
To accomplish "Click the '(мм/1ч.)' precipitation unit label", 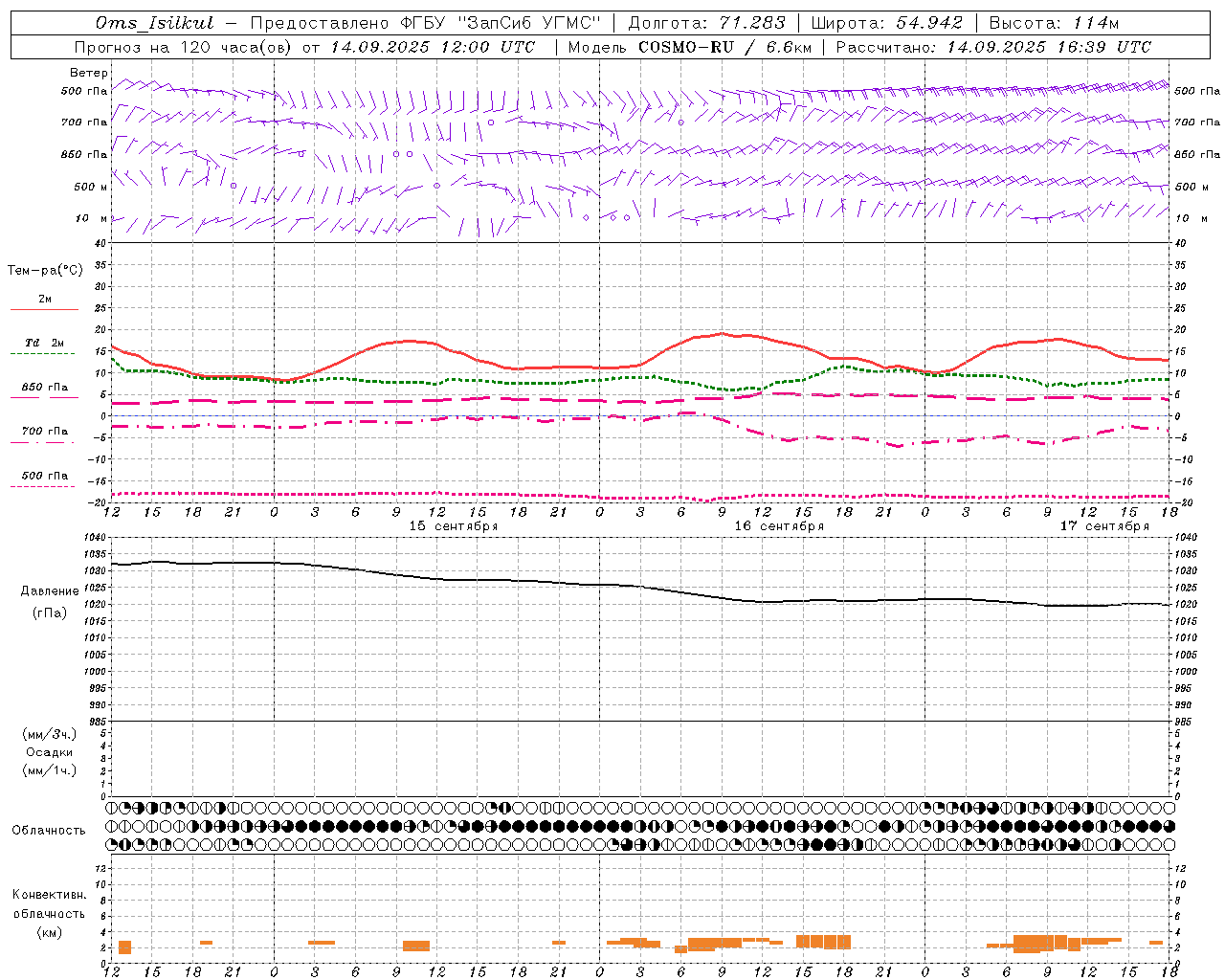I will [50, 770].
